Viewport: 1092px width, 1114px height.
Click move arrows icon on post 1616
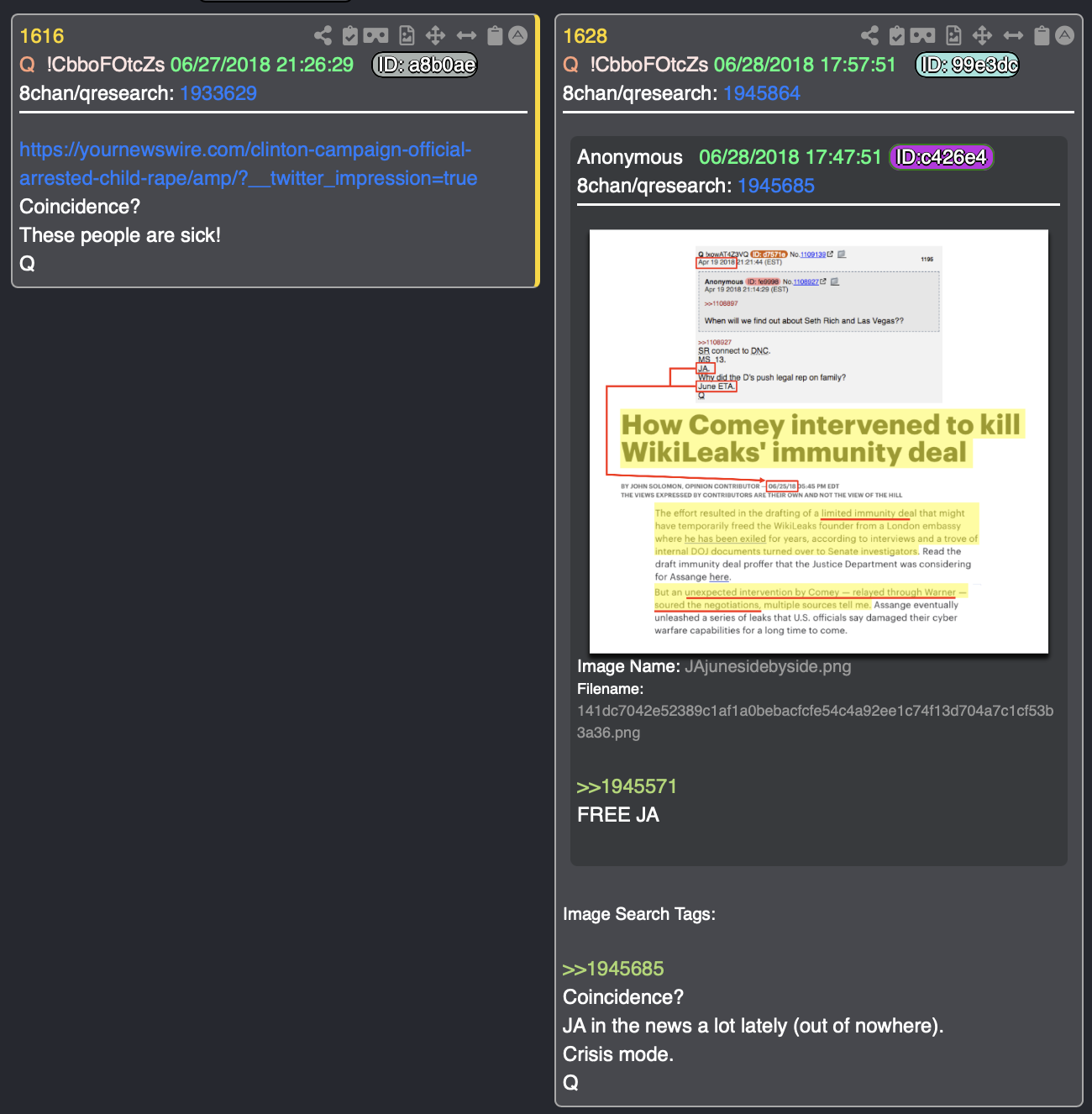coord(435,35)
